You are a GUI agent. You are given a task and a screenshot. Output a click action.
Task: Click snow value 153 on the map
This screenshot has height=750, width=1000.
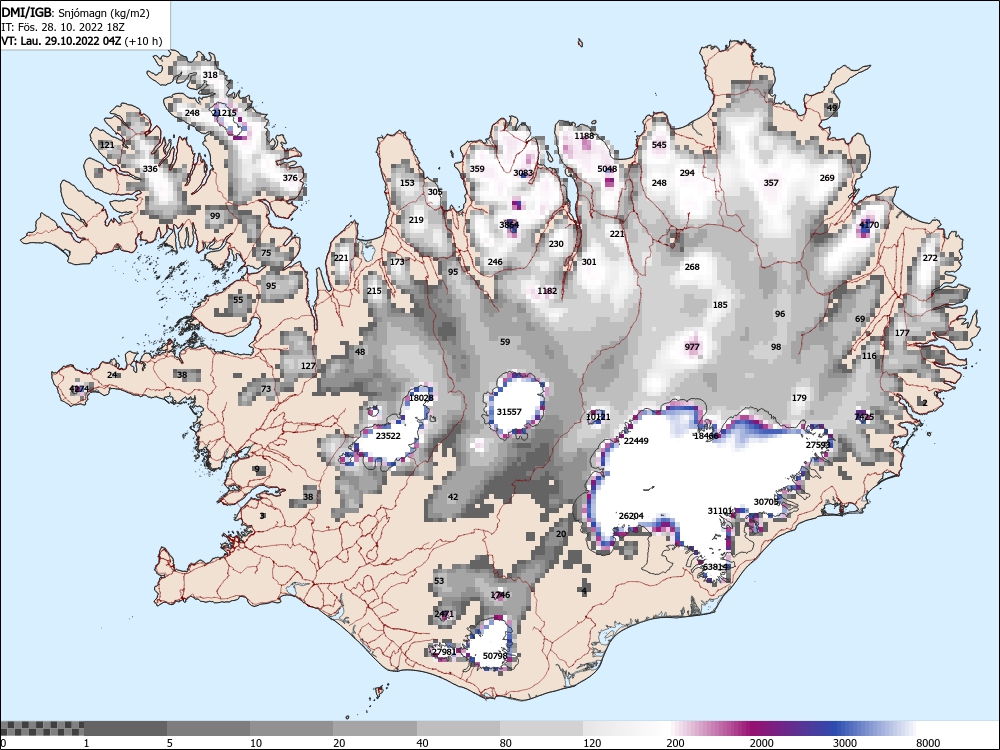(407, 182)
